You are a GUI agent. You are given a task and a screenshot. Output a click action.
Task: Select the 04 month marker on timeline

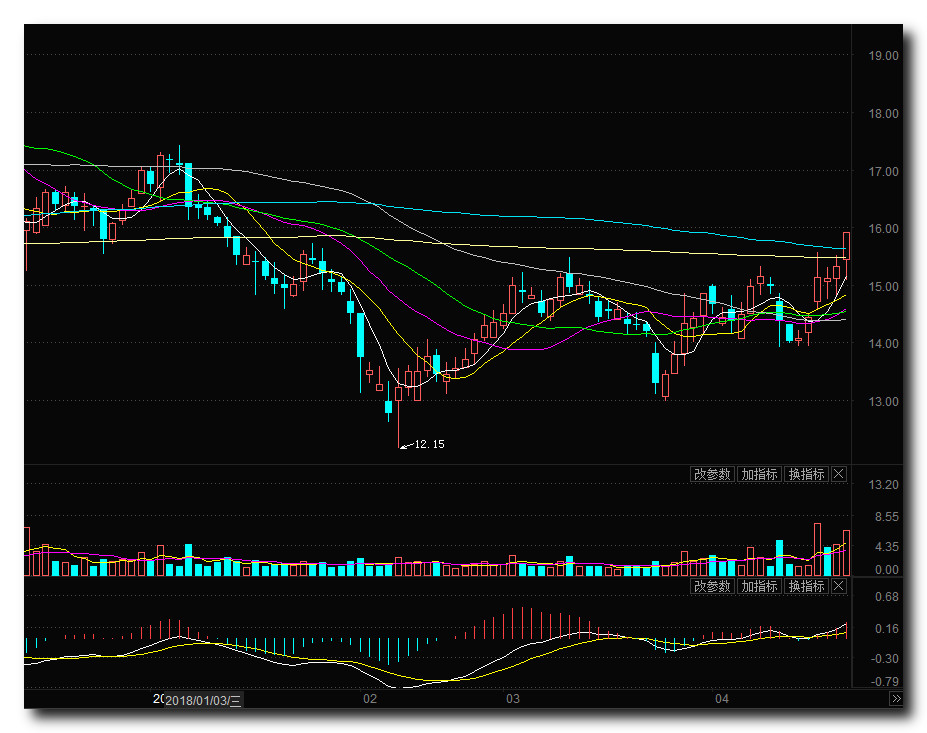click(x=722, y=699)
